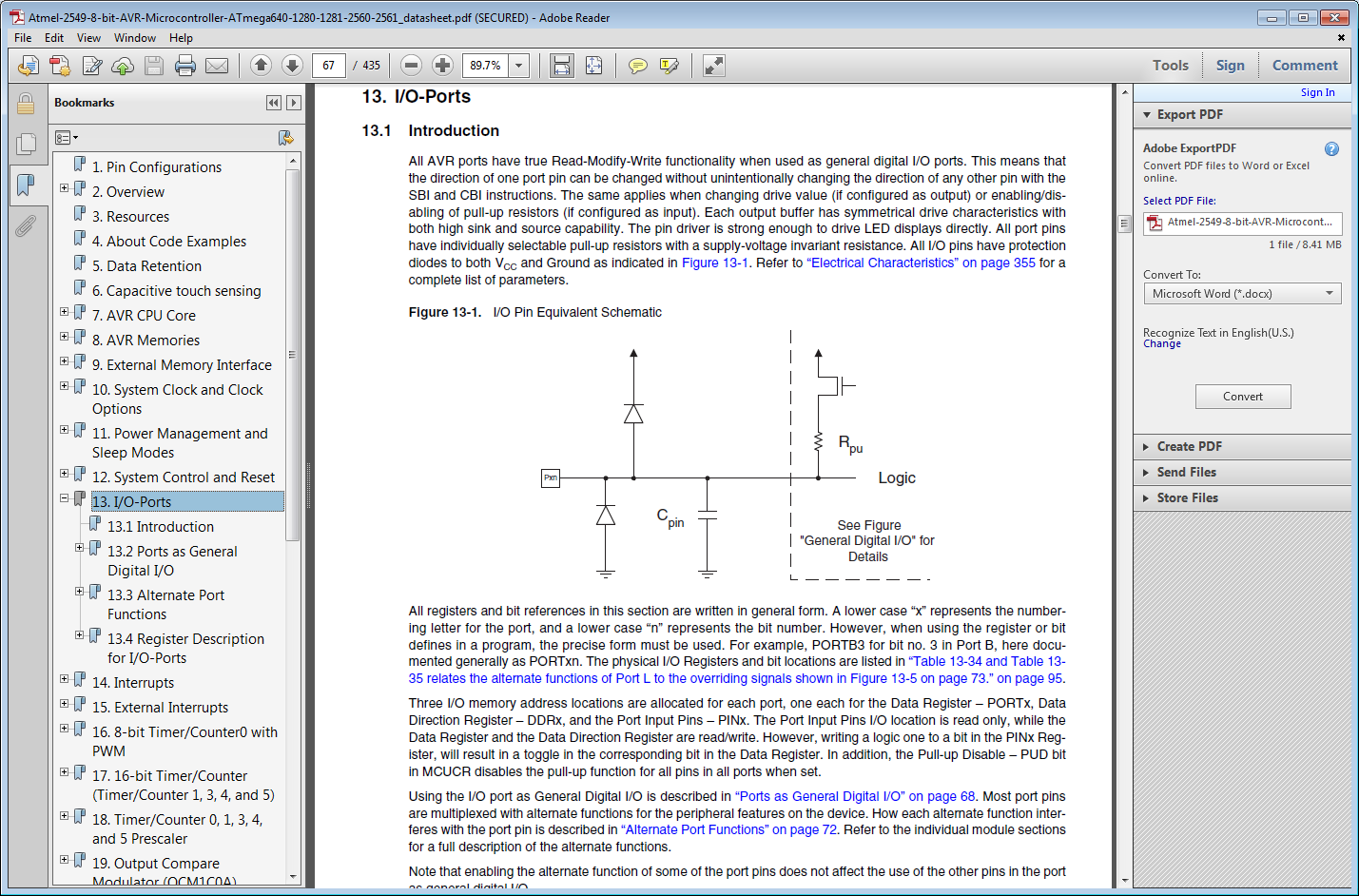Open the bookmarks panel icon
Screen dimensions: 1359x896
tap(26, 185)
